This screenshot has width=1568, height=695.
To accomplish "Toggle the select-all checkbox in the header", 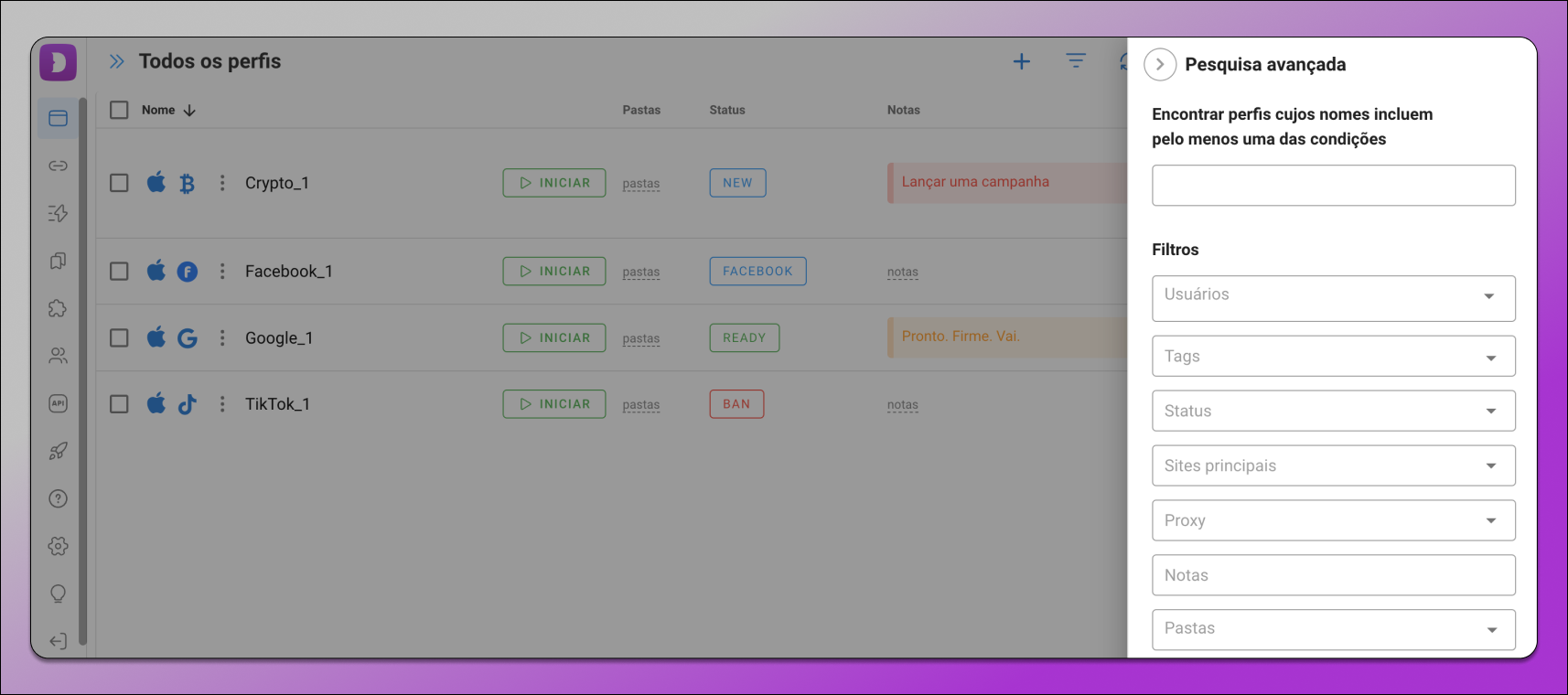I will [119, 110].
